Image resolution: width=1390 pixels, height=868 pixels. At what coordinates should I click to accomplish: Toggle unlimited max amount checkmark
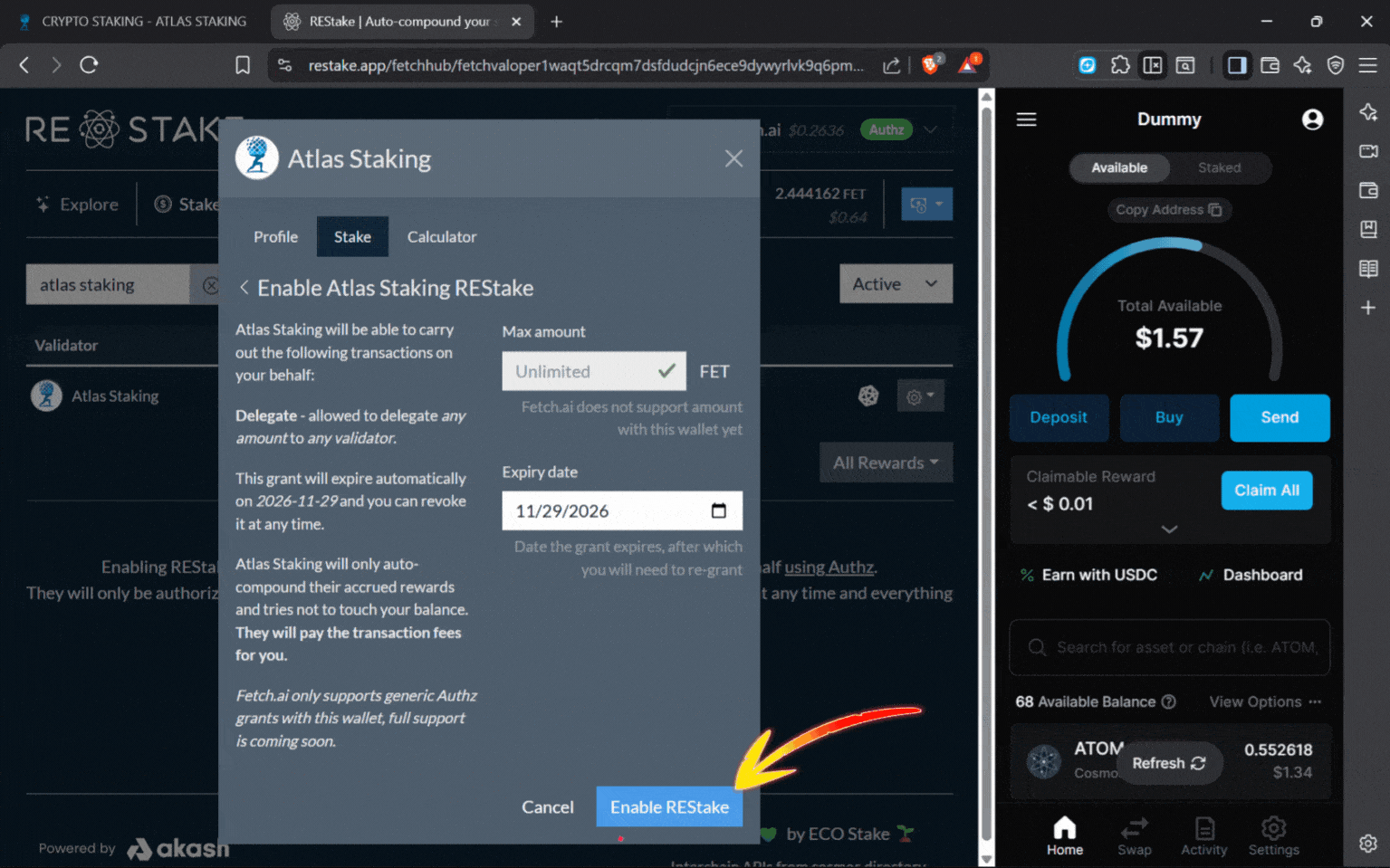click(x=666, y=371)
